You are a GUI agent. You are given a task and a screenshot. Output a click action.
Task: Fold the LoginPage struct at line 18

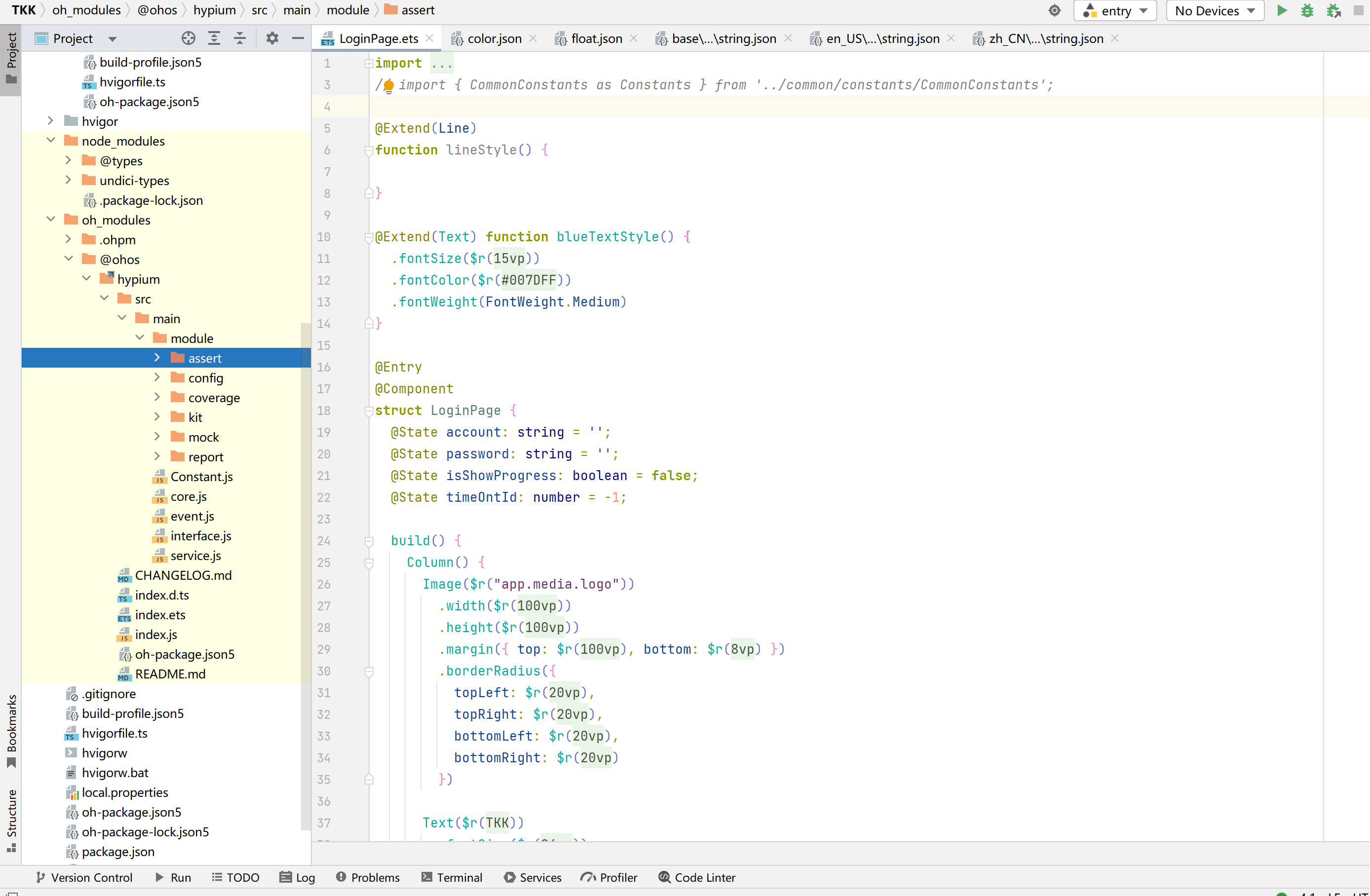tap(369, 411)
